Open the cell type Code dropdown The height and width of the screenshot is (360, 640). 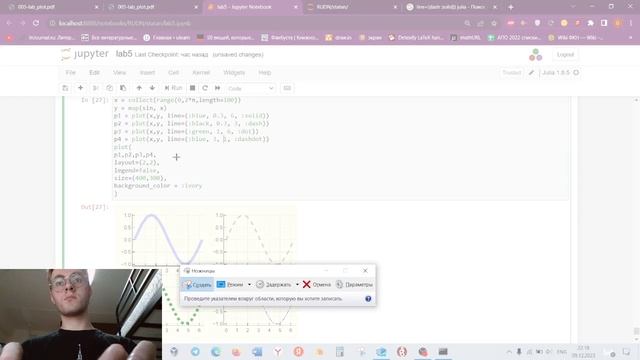[x=250, y=89]
